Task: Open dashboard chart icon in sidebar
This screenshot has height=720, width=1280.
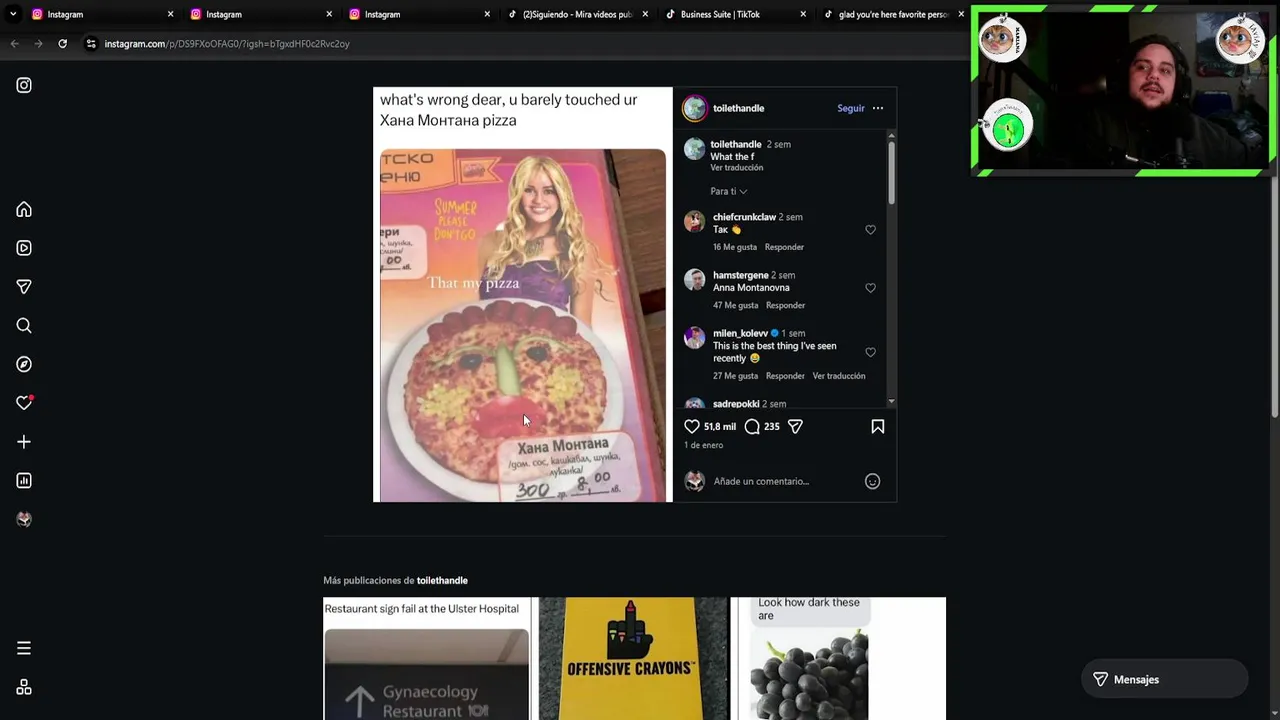Action: tap(24, 481)
